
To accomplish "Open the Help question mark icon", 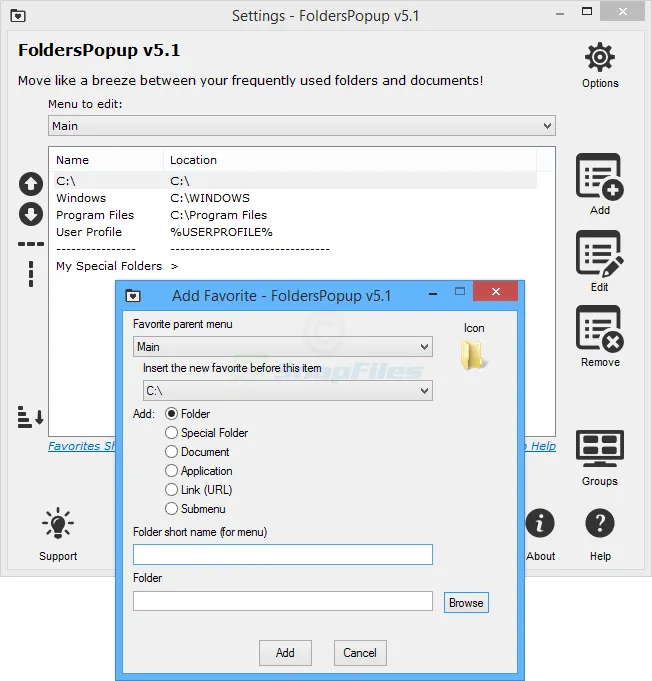I will 600,523.
